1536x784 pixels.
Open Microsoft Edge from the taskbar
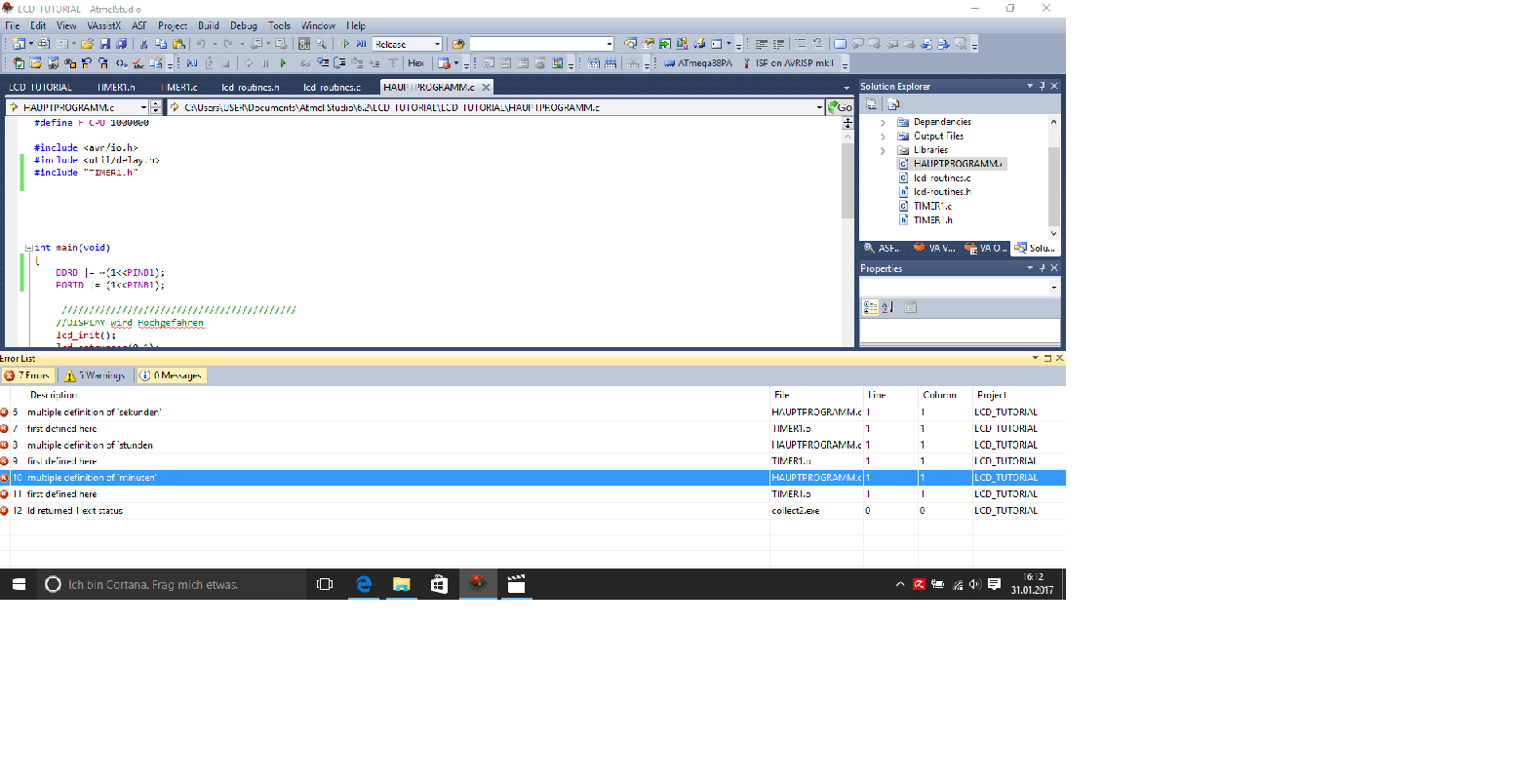tap(364, 584)
